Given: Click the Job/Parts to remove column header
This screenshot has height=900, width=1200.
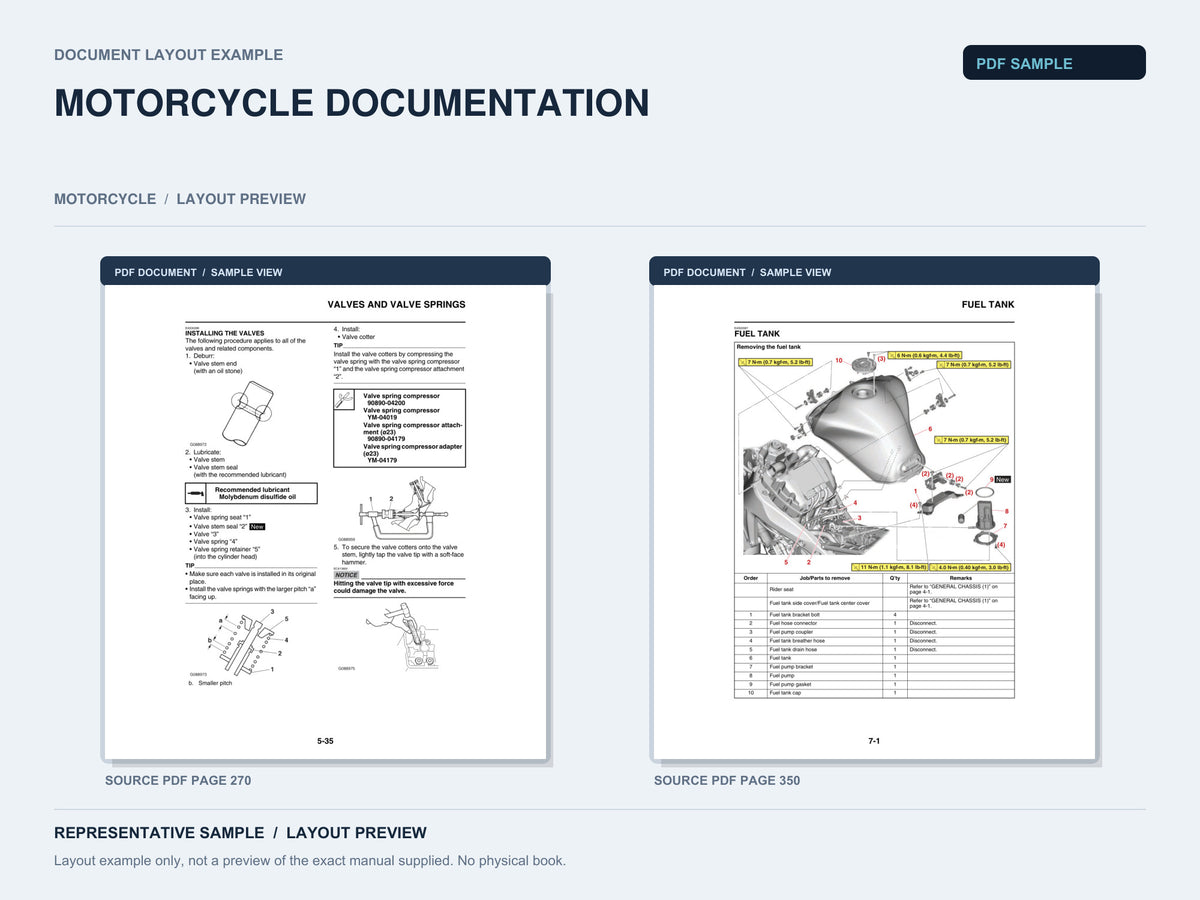Looking at the screenshot, I should (825, 578).
